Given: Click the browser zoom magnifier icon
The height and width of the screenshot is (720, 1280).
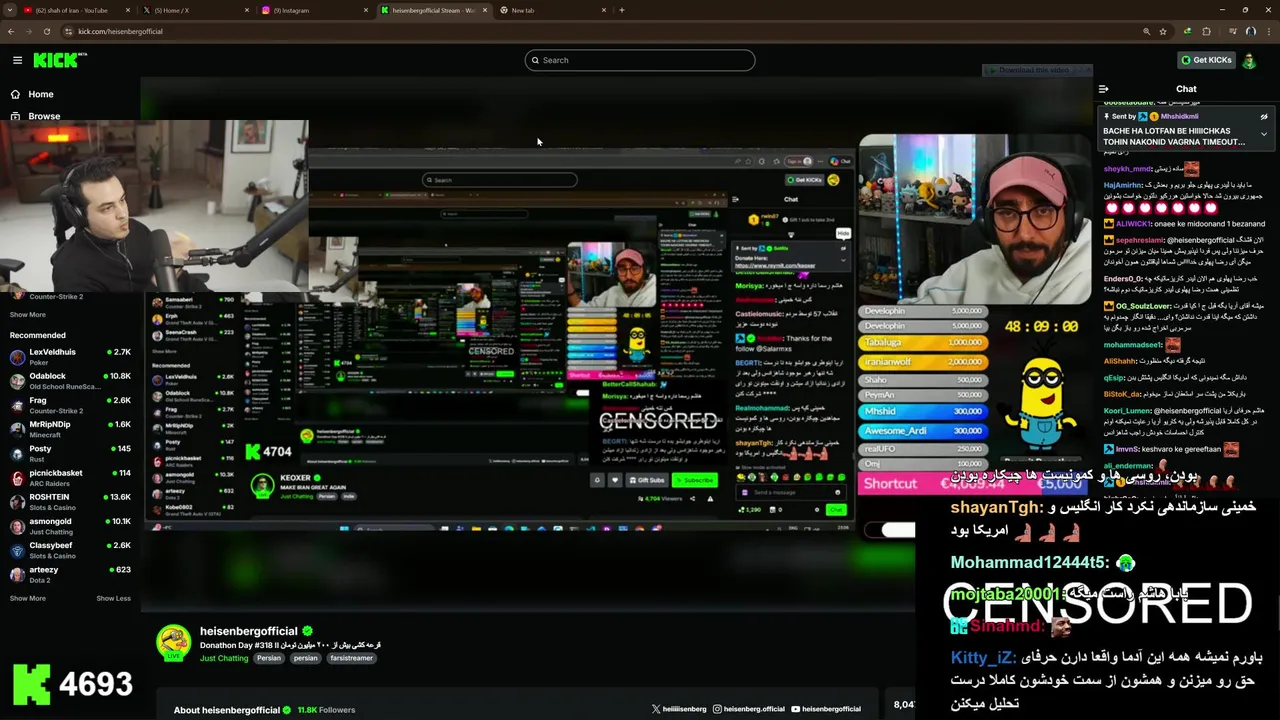Looking at the screenshot, I should (1145, 31).
